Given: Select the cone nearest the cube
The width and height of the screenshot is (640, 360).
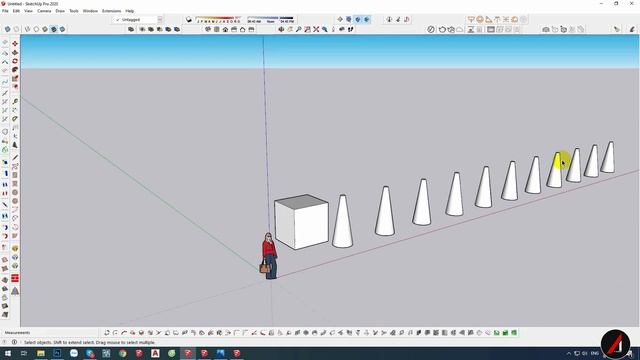Looking at the screenshot, I should pyautogui.click(x=342, y=221).
